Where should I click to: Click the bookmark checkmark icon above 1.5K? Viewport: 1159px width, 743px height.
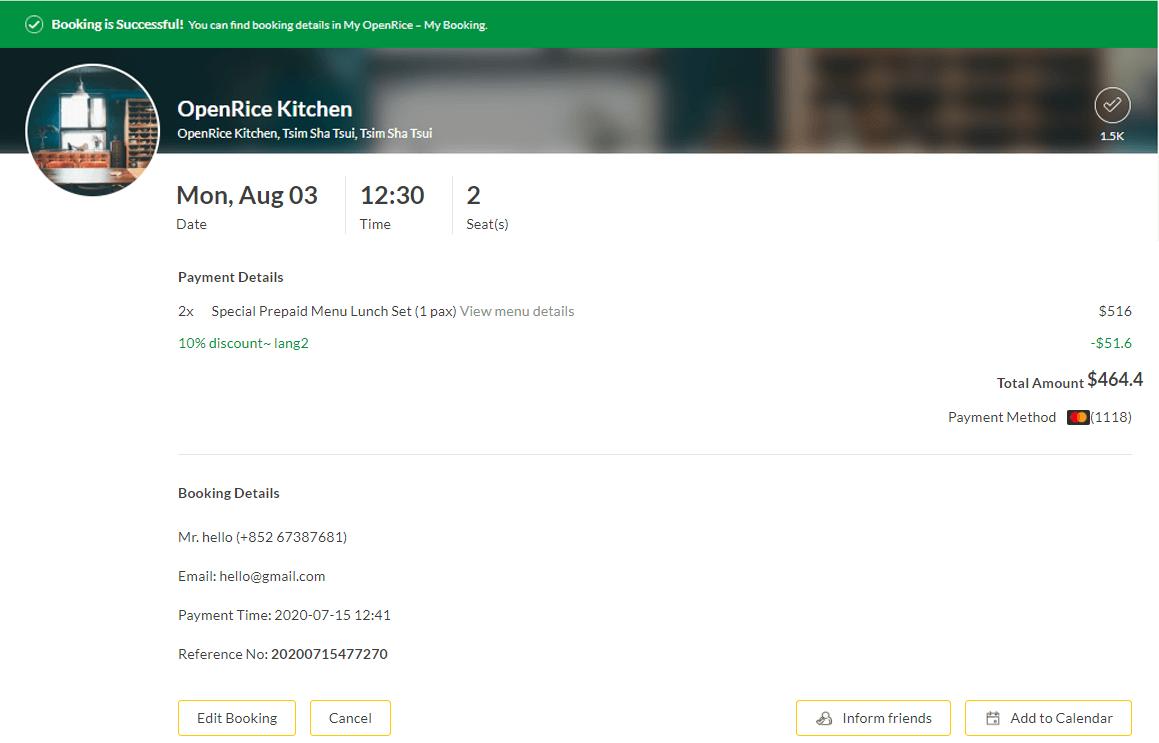[1112, 105]
